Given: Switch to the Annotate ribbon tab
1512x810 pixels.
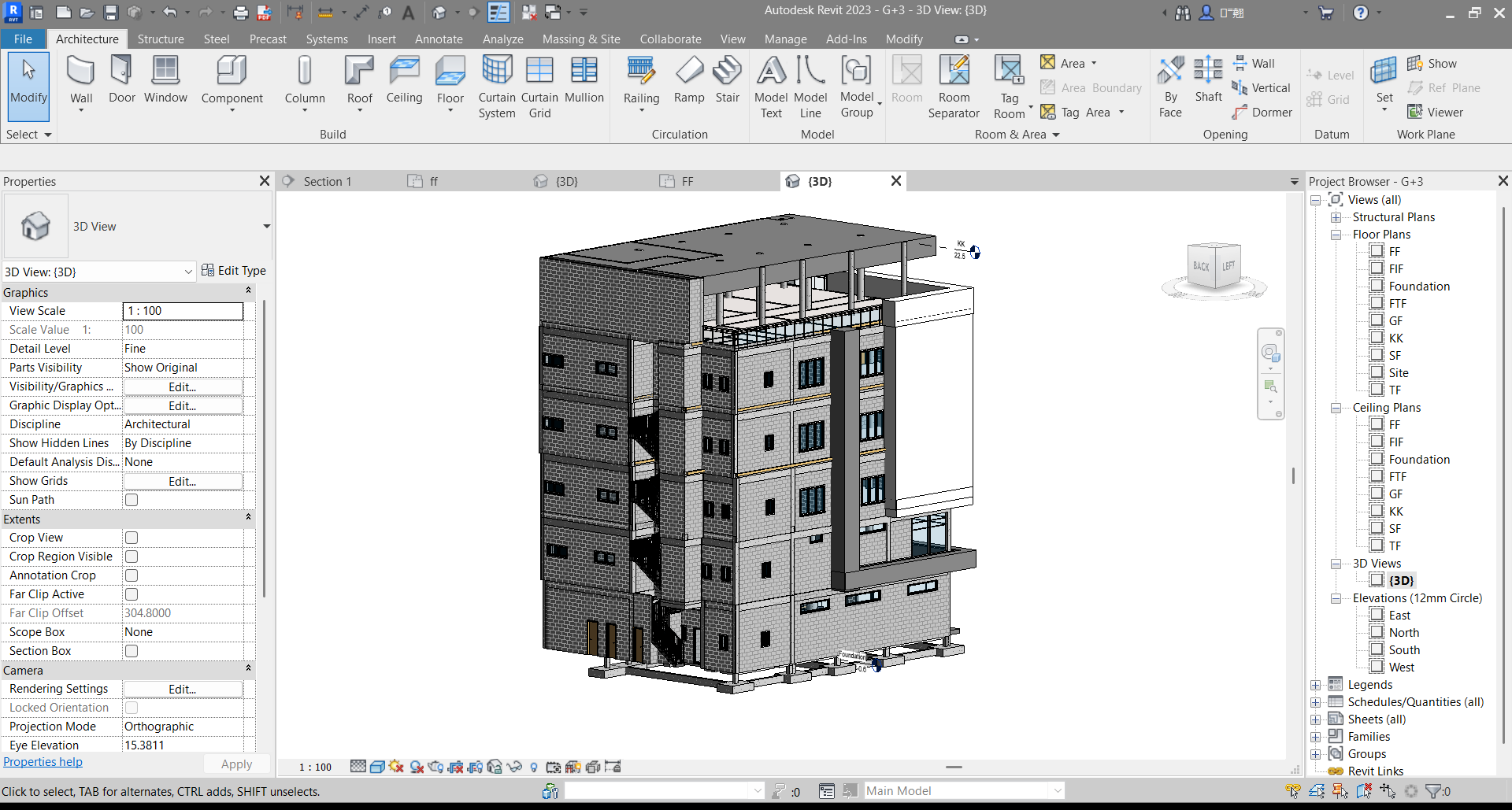Looking at the screenshot, I should pos(439,39).
